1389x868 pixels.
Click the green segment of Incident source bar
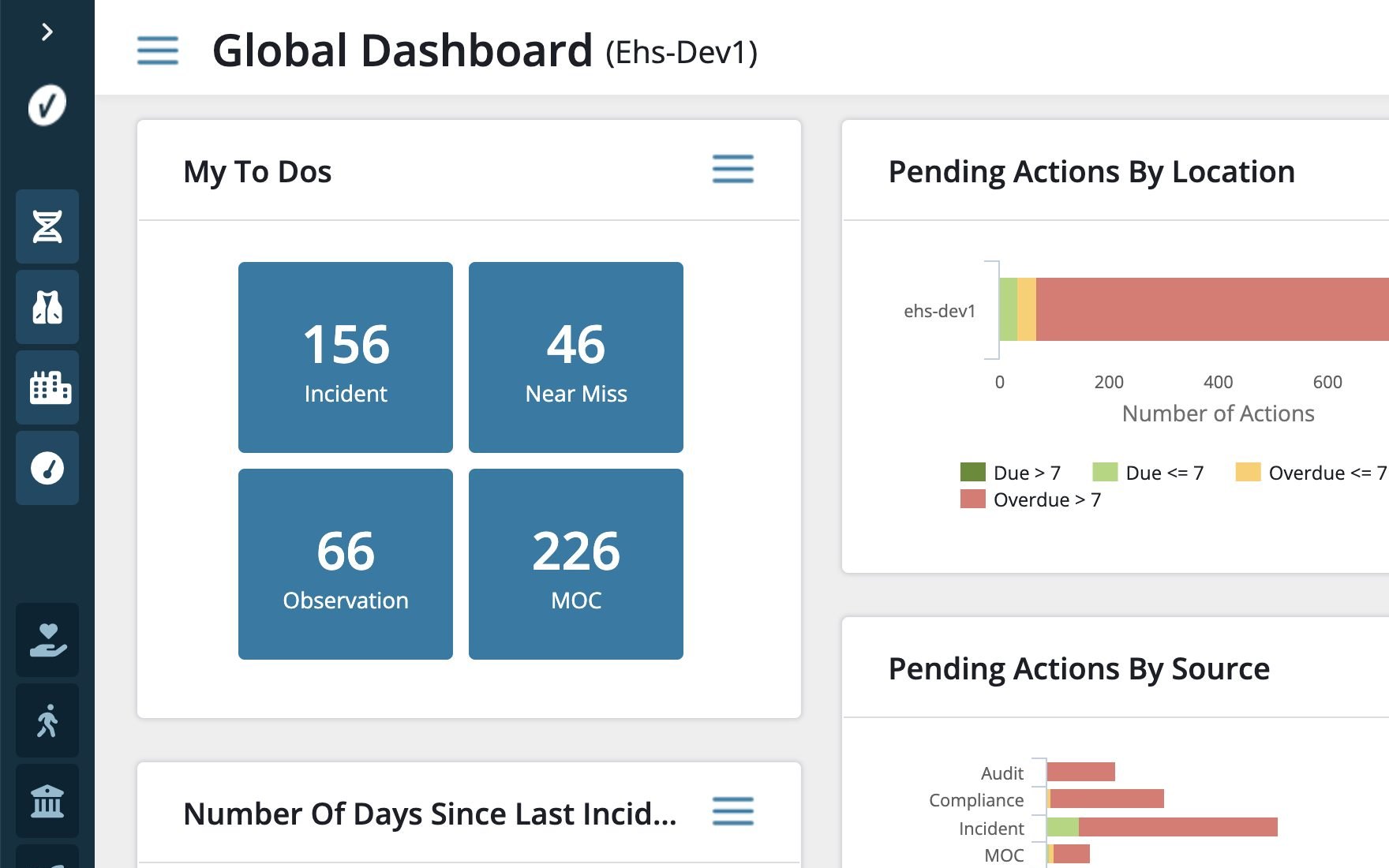pyautogui.click(x=1063, y=827)
